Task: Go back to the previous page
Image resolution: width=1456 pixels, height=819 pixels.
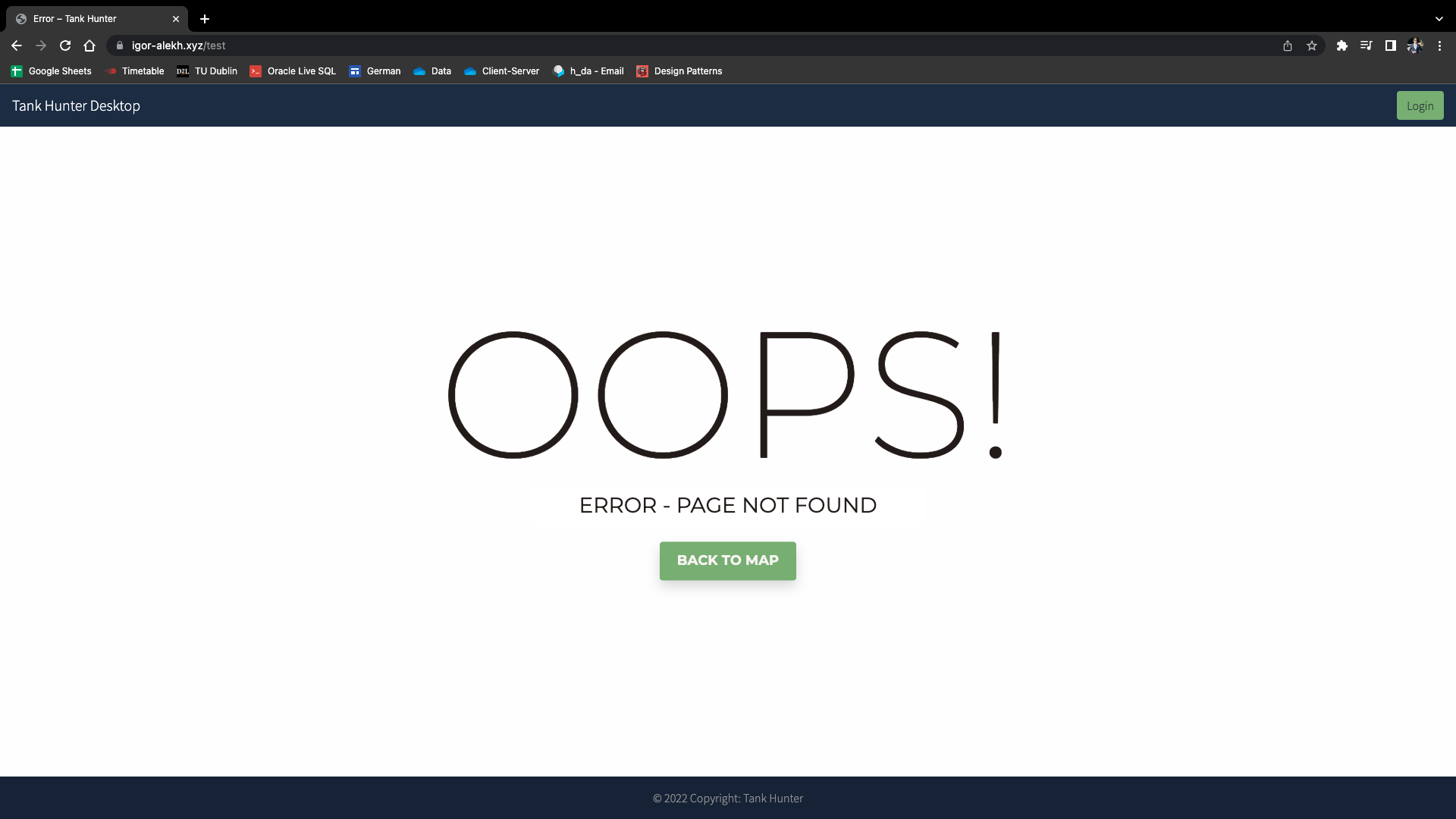Action: tap(17, 45)
